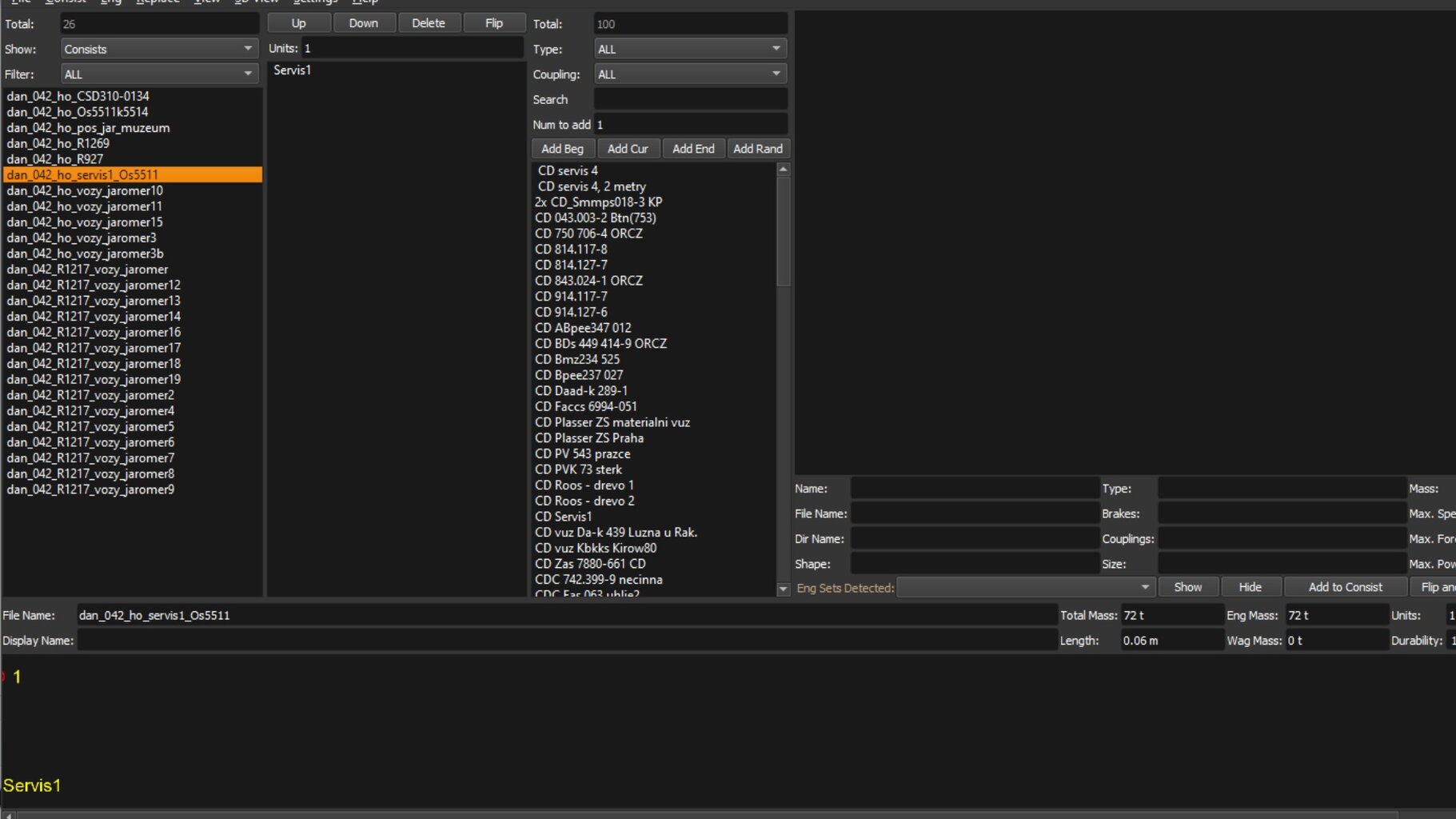
Task: Click the Flip button above the units list
Action: tap(493, 23)
